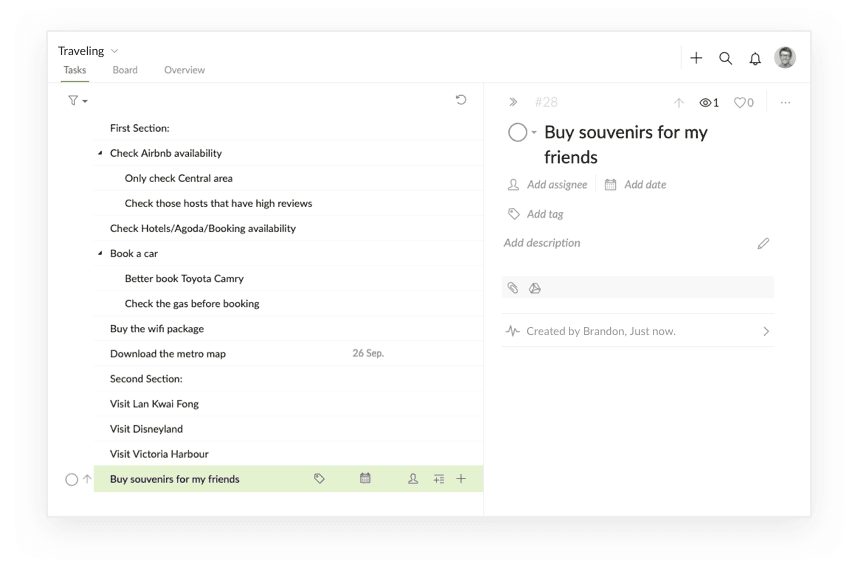
Task: Click task number #28
Action: (546, 102)
